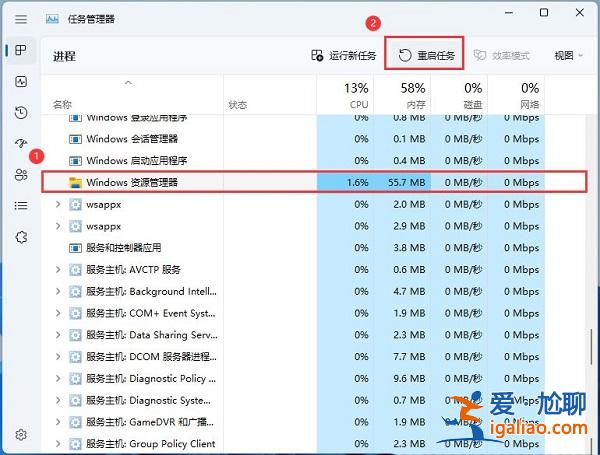Open the Performance page in sidebar
This screenshot has width=600, height=455.
[21, 81]
